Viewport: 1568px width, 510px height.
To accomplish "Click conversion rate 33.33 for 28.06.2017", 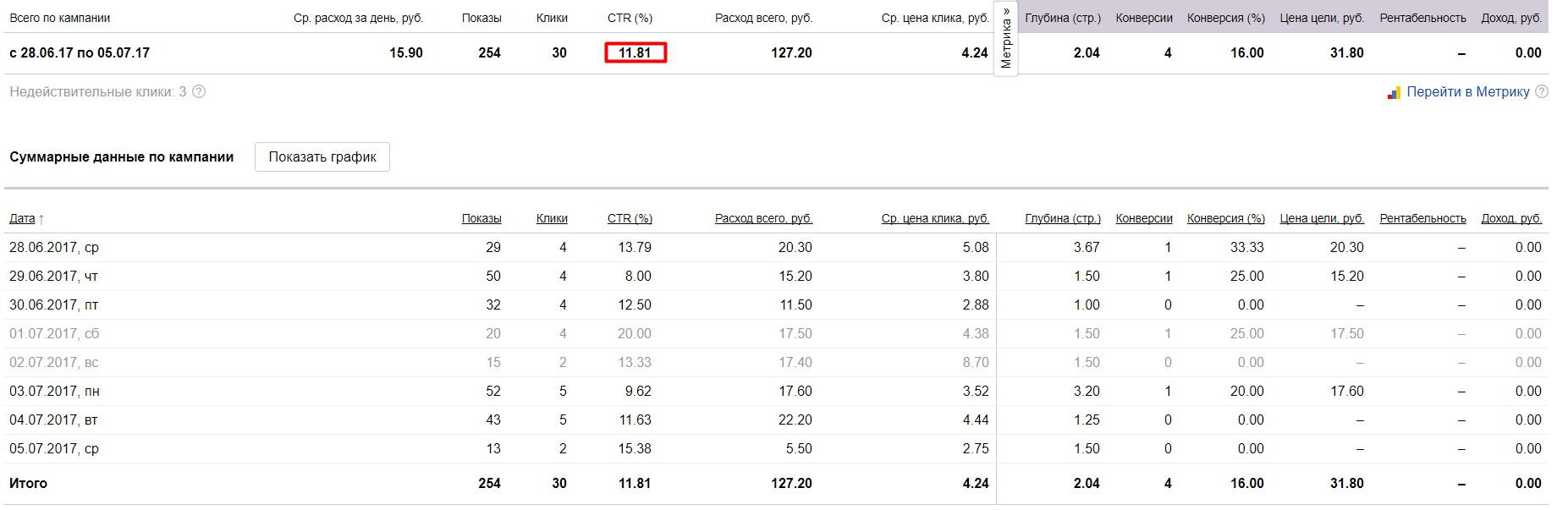I will click(x=1247, y=247).
